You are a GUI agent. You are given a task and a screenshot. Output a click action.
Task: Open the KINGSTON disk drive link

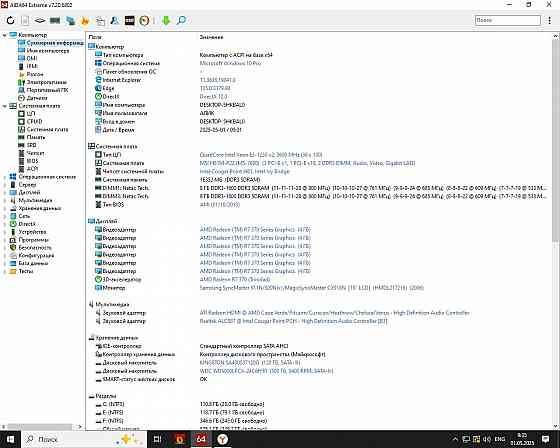(x=250, y=363)
